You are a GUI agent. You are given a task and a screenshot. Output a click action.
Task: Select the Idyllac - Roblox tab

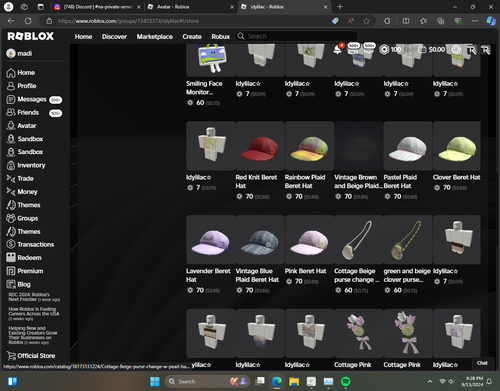point(284,7)
